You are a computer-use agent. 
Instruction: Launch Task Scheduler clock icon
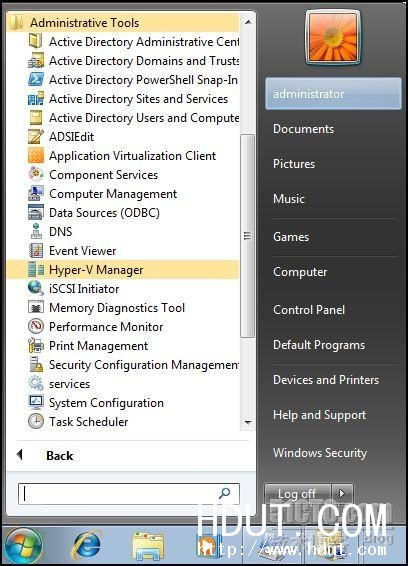tap(36, 421)
